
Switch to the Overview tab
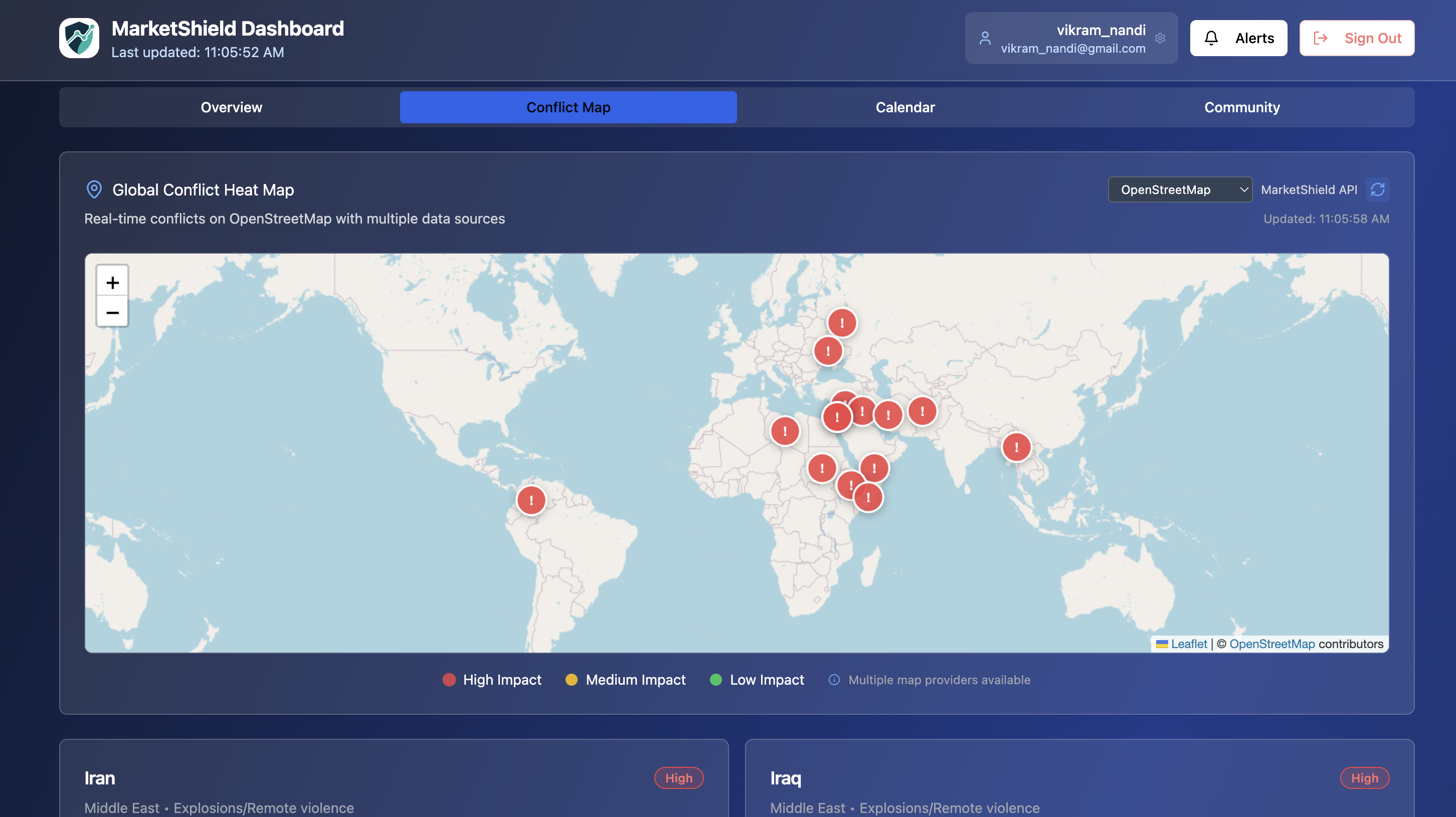pyautogui.click(x=231, y=107)
